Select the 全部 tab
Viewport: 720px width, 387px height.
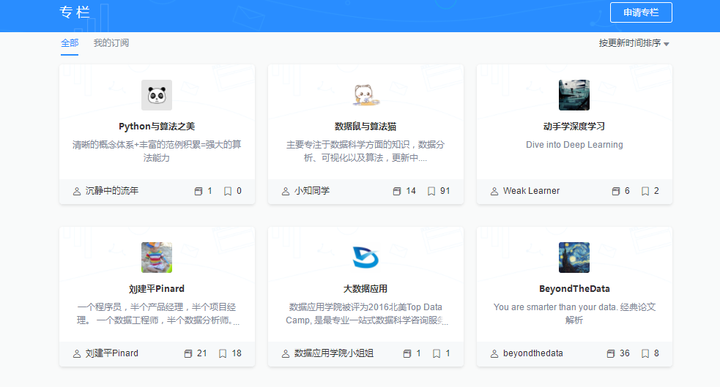pyautogui.click(x=70, y=43)
